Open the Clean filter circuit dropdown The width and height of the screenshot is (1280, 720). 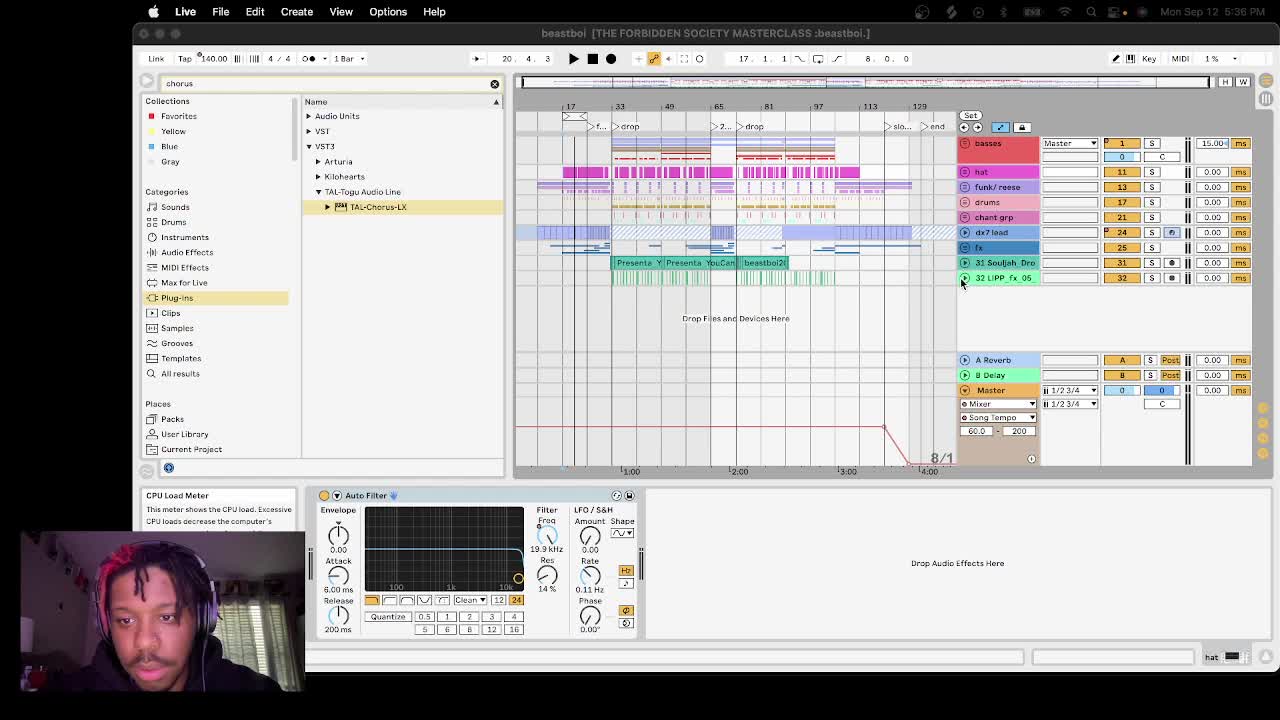tap(469, 600)
